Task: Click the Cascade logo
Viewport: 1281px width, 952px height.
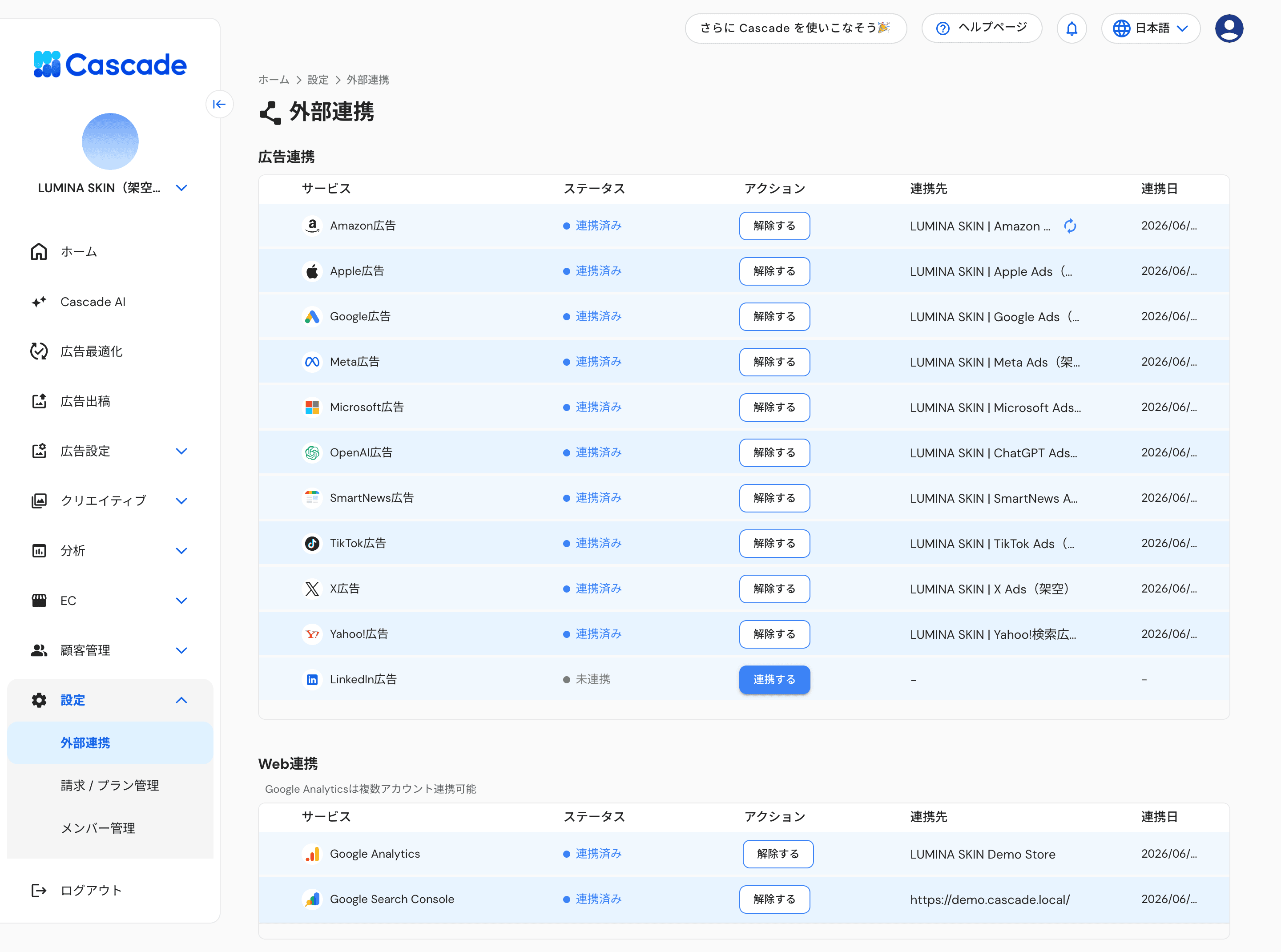Action: coord(110,65)
